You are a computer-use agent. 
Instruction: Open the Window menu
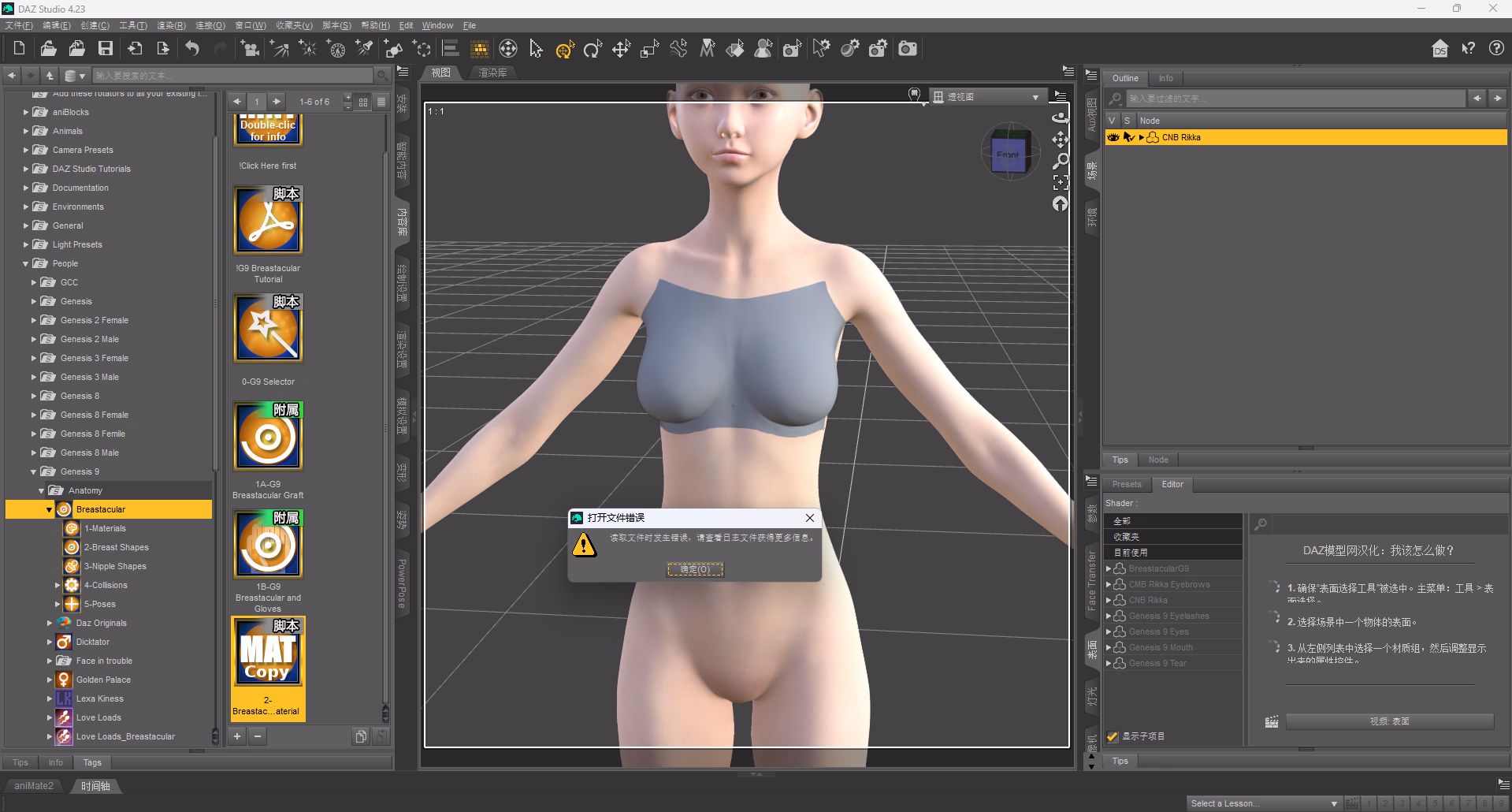(437, 25)
